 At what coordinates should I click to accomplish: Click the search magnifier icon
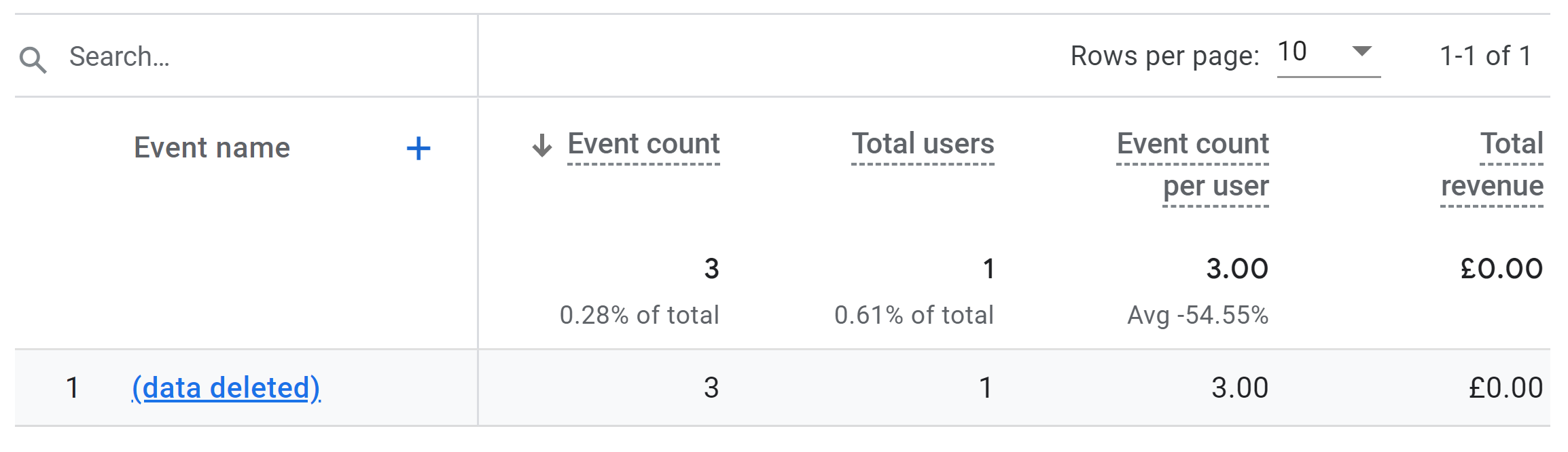click(34, 58)
